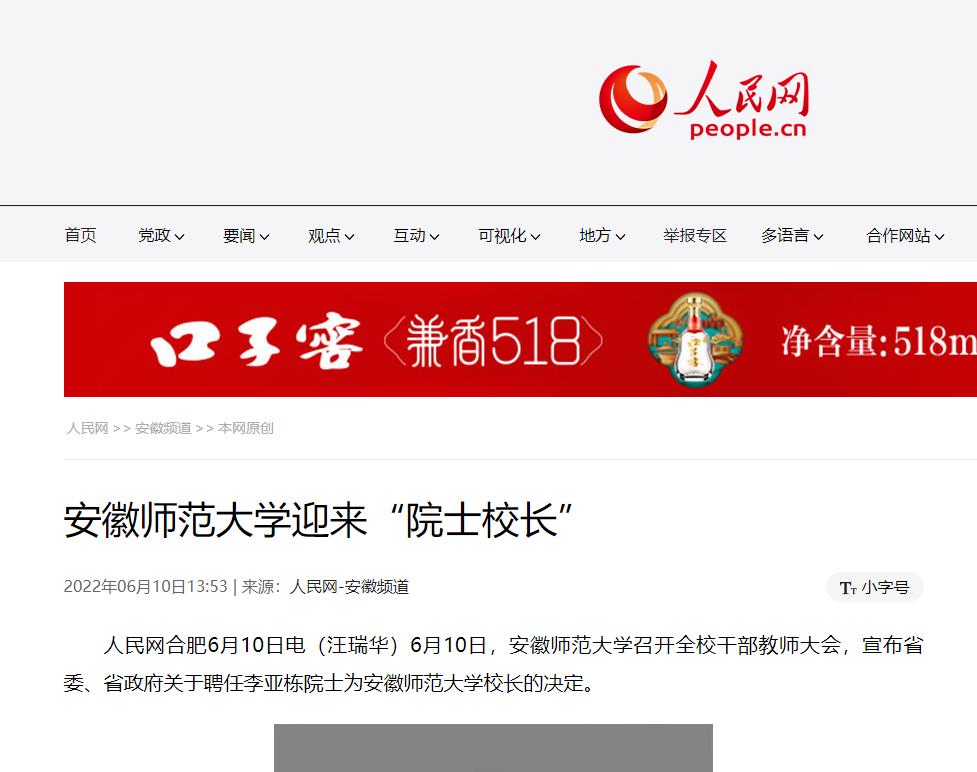Click the 口子窖 兼香518 banner ad

pos(520,339)
